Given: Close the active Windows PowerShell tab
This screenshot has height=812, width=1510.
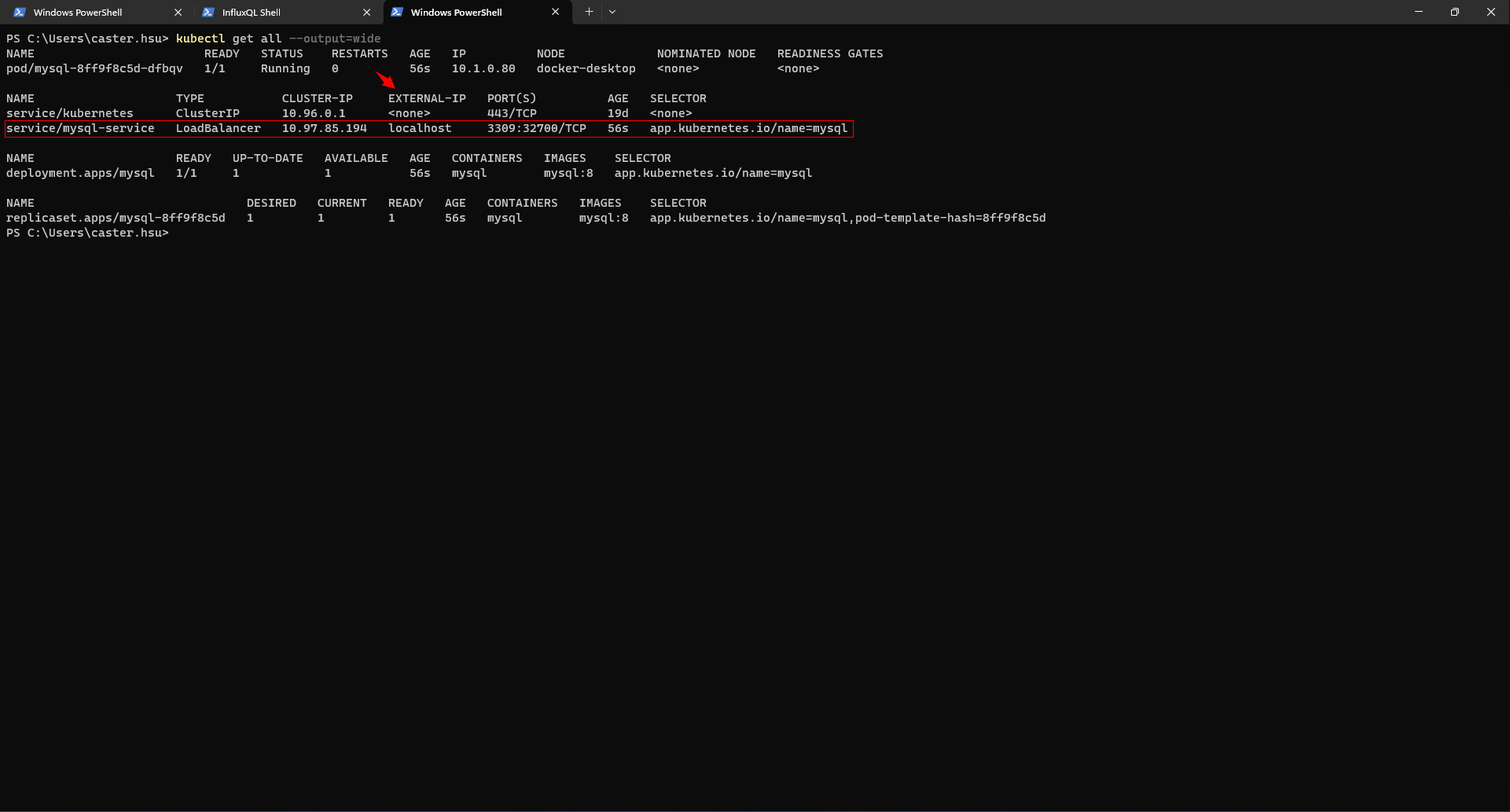Looking at the screenshot, I should tap(555, 12).
